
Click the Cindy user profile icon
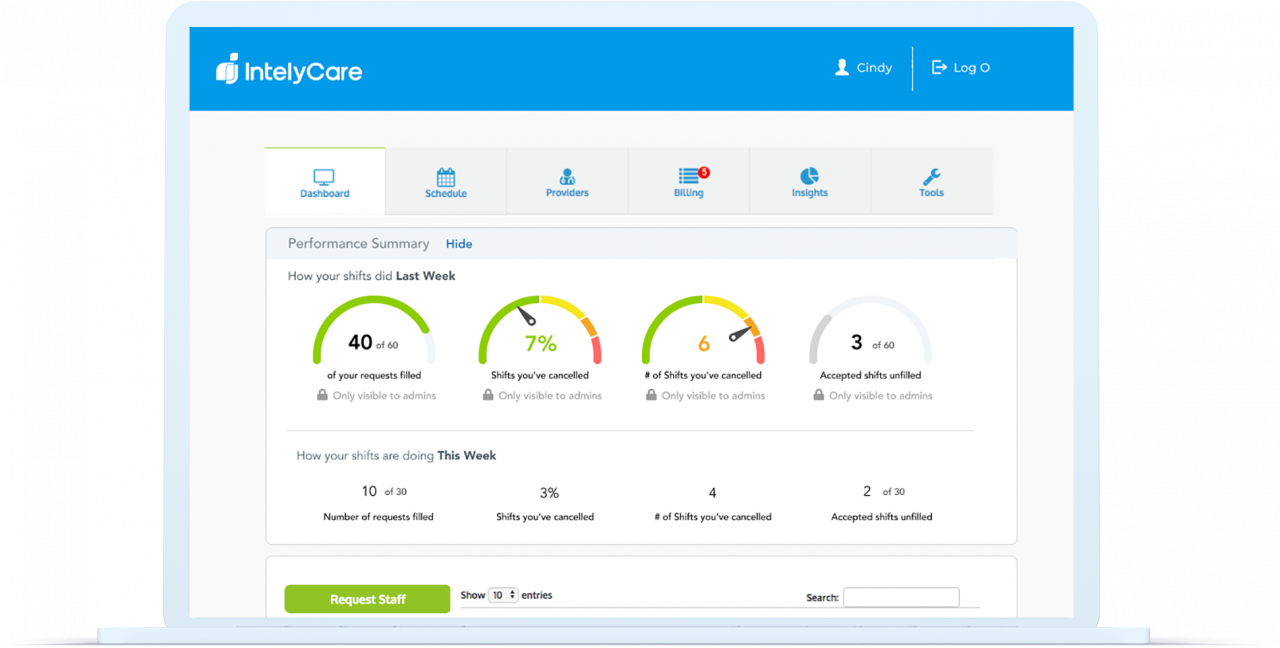pos(842,67)
